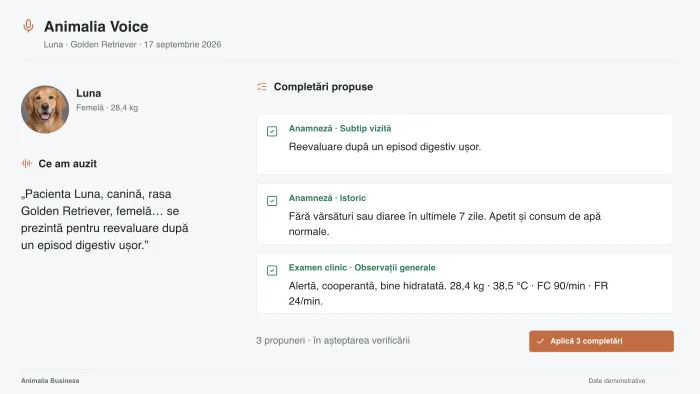Click the checkmark icon in Aplică button
Viewport: 700px width, 394px height.
(x=540, y=341)
